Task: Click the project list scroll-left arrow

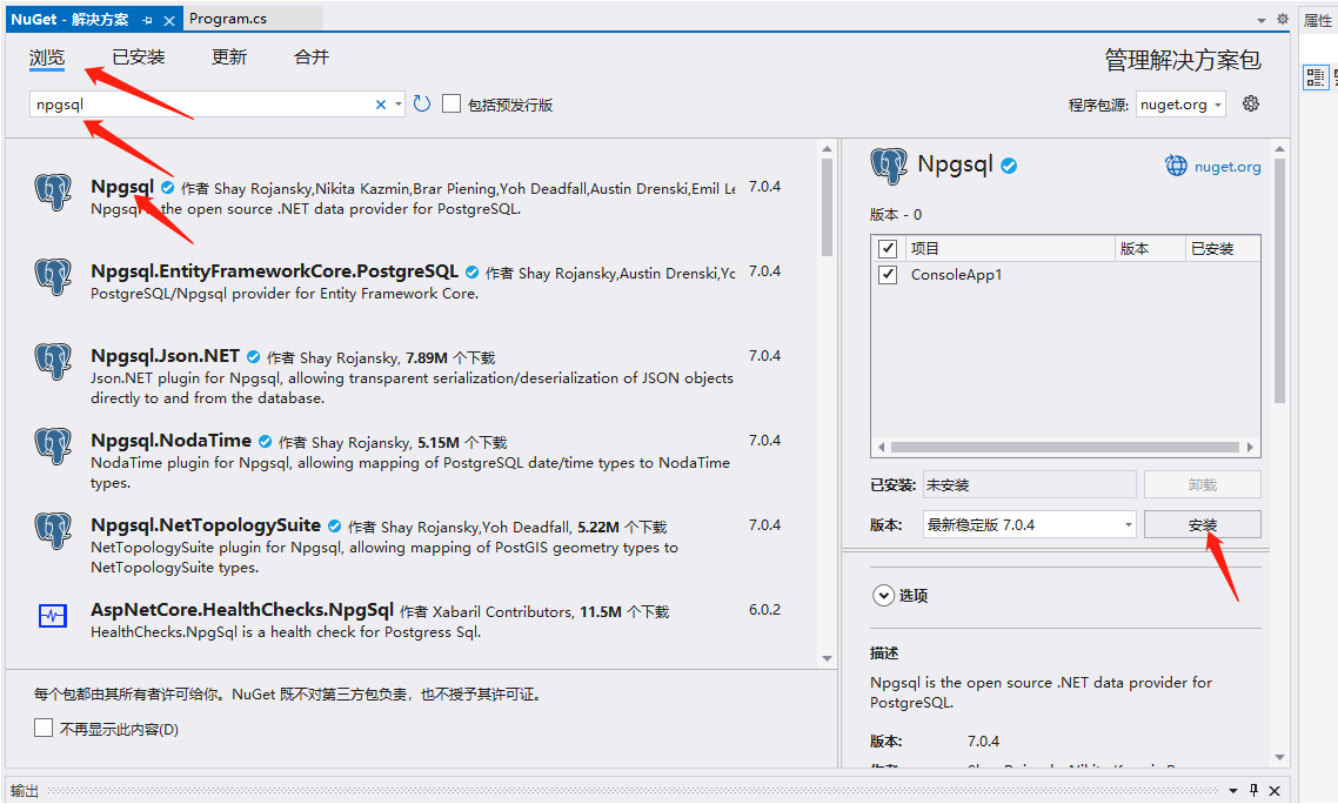Action: [881, 447]
